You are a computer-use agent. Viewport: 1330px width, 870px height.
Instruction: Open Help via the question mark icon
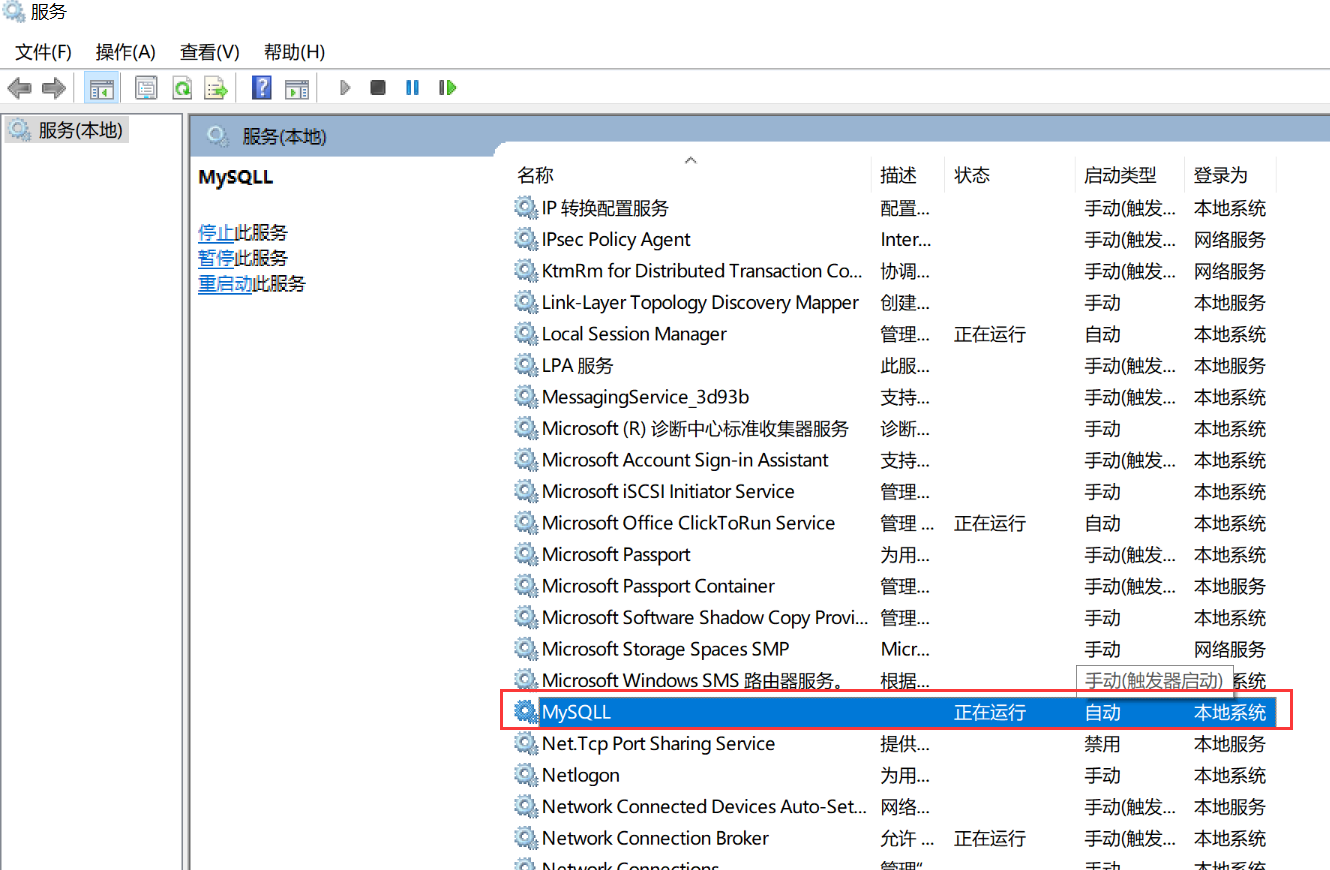[x=261, y=88]
